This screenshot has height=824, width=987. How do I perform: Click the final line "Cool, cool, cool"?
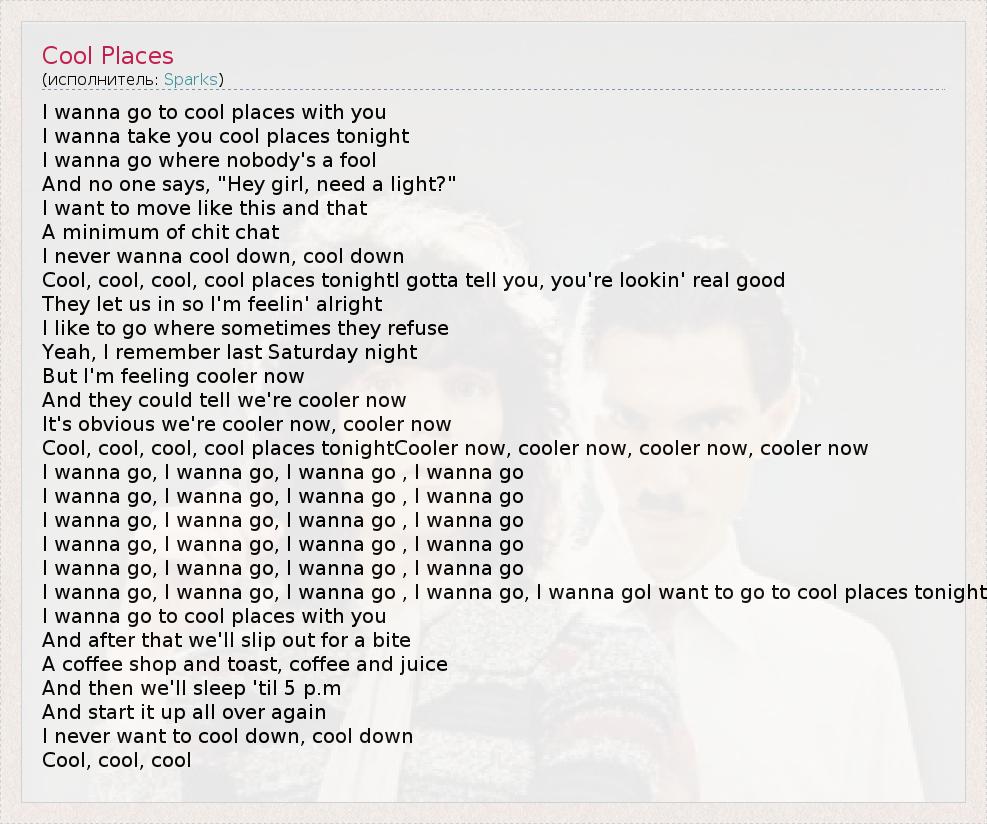[x=116, y=760]
